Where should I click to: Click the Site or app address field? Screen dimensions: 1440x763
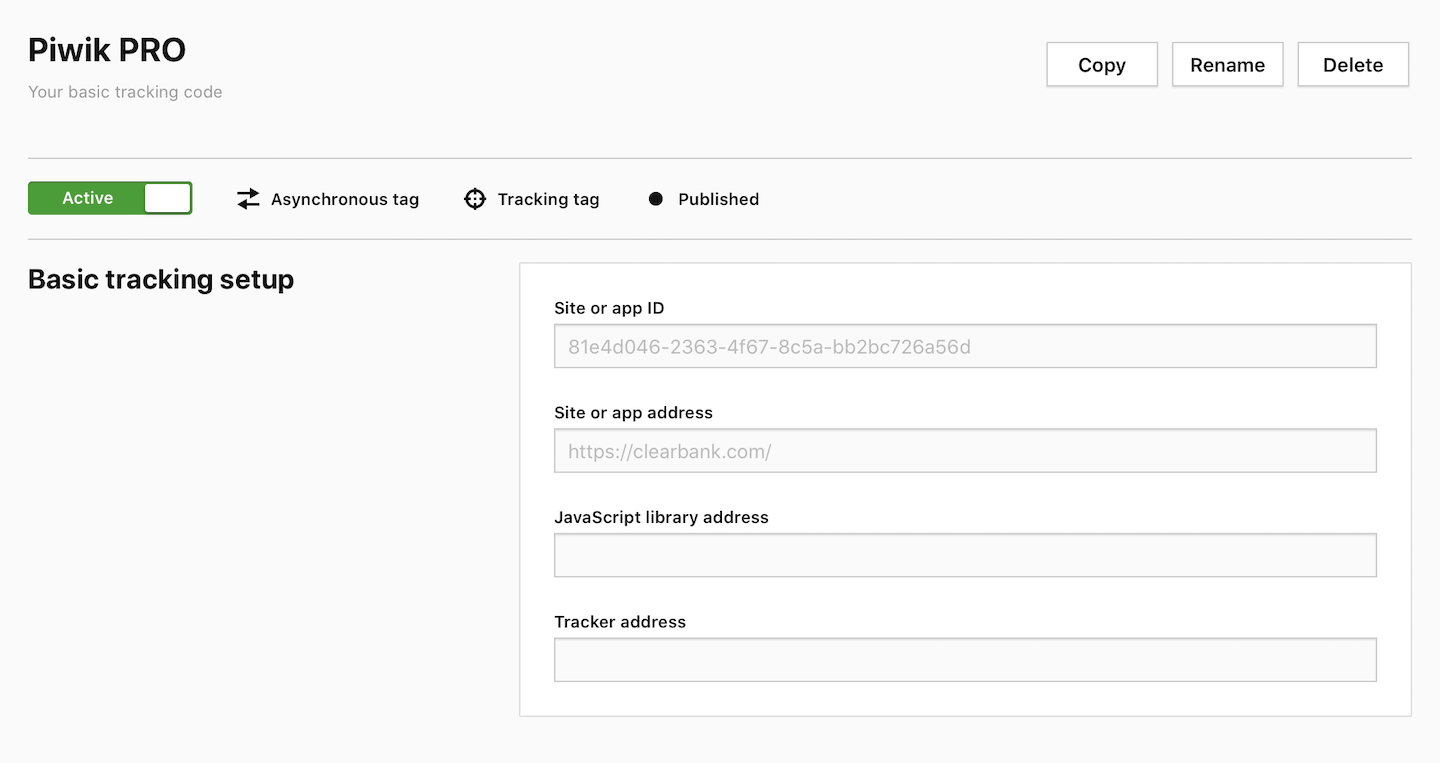965,450
